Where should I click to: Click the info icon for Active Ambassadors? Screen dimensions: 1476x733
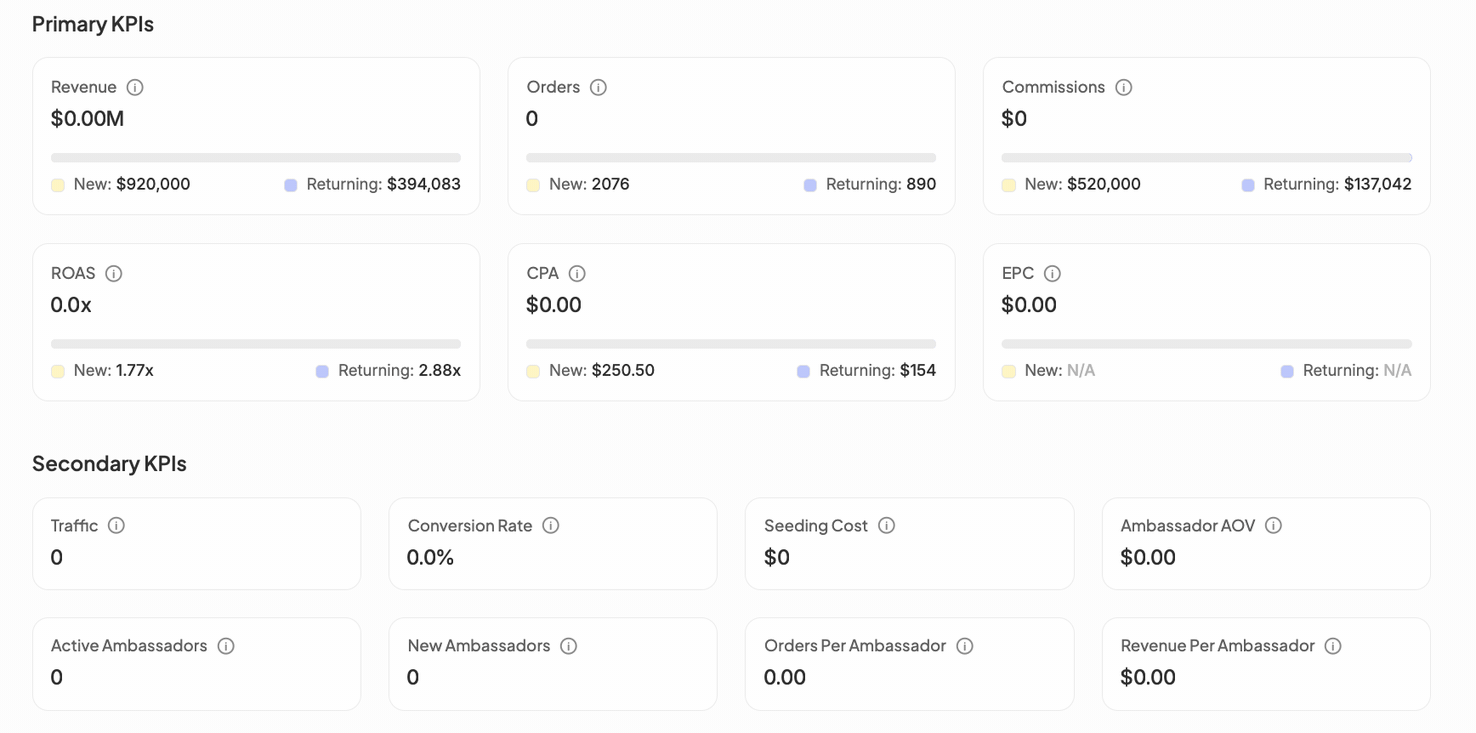(x=226, y=646)
